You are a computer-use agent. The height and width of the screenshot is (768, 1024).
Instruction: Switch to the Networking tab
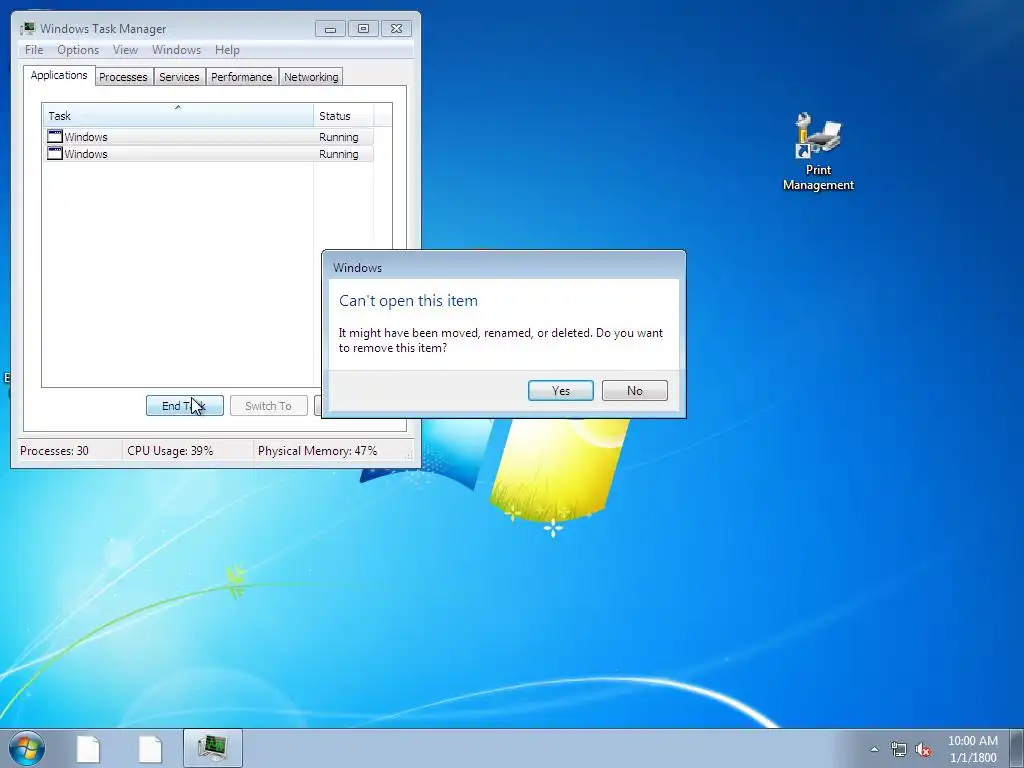pos(311,77)
